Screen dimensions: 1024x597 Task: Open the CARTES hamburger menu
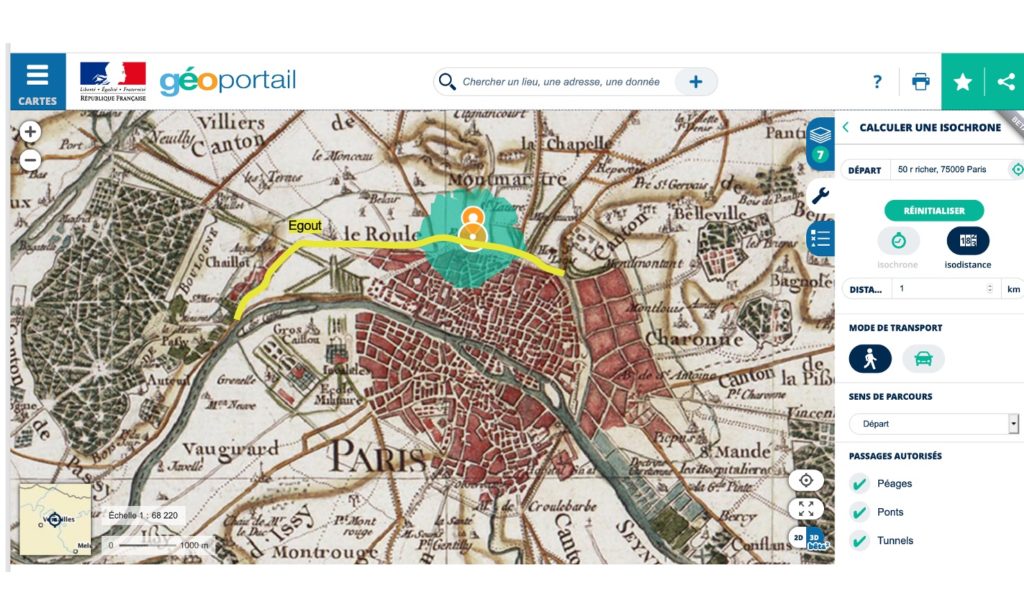click(38, 82)
